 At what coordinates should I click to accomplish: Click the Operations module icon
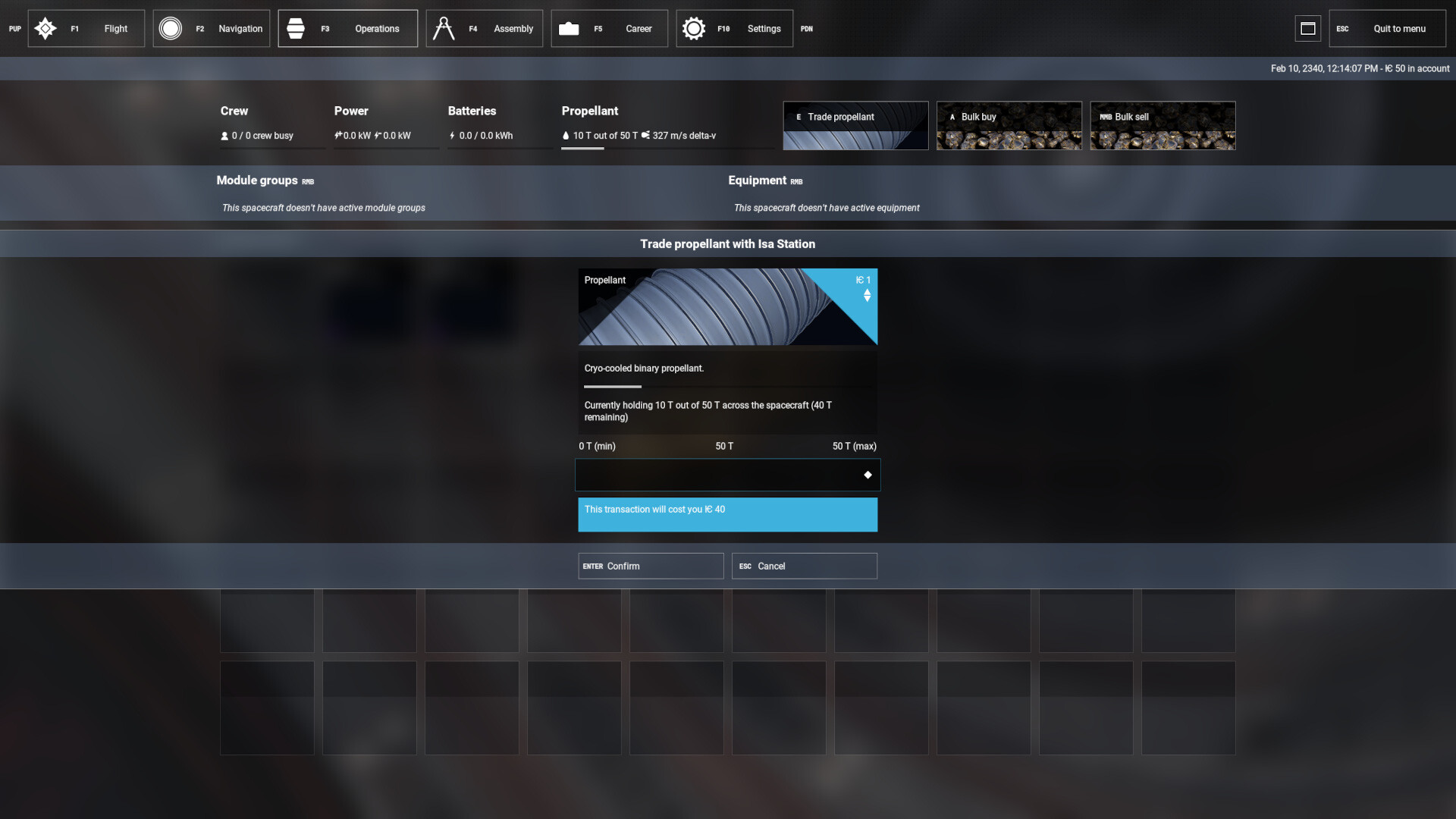[x=296, y=28]
